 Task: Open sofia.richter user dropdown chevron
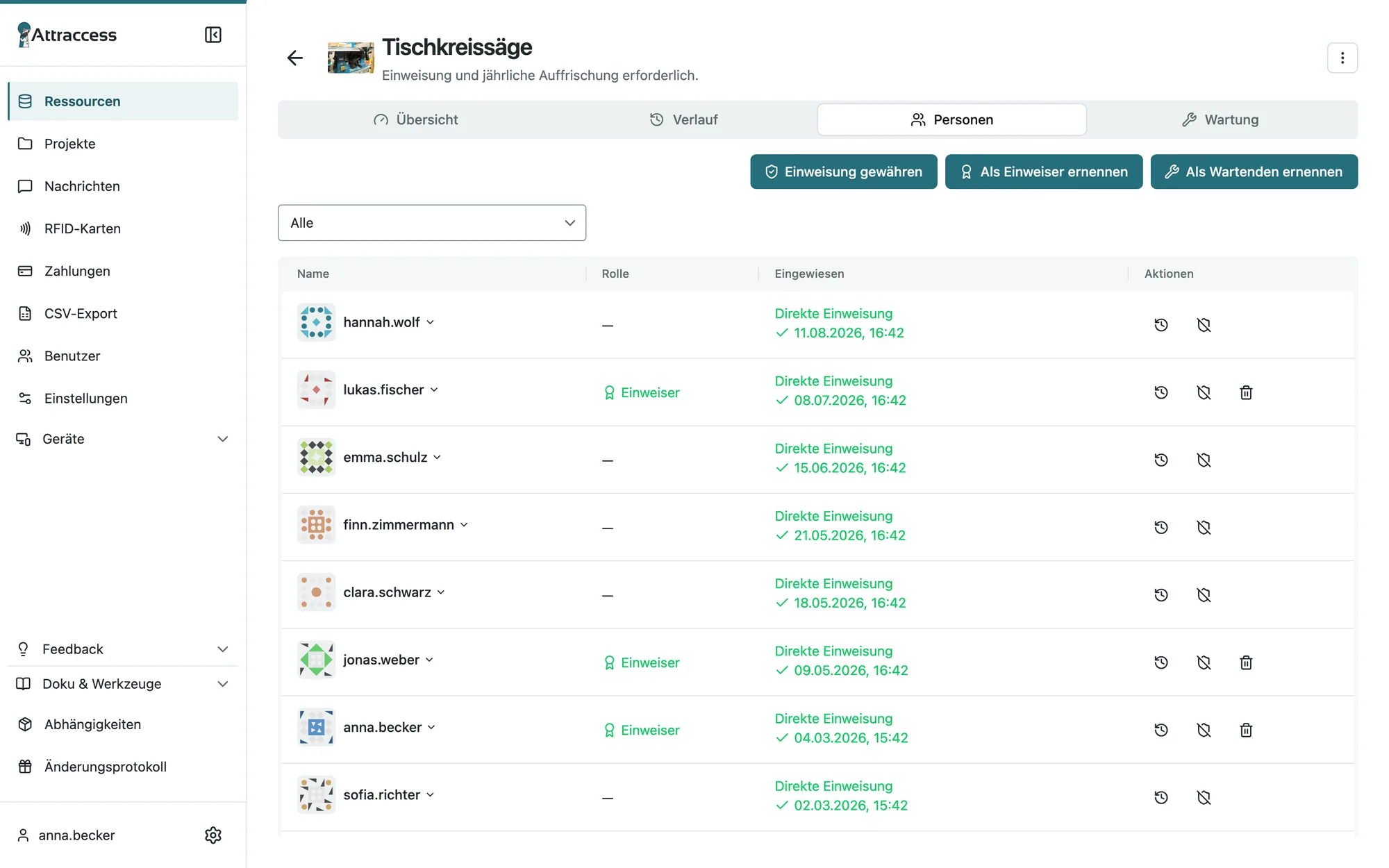pos(431,795)
